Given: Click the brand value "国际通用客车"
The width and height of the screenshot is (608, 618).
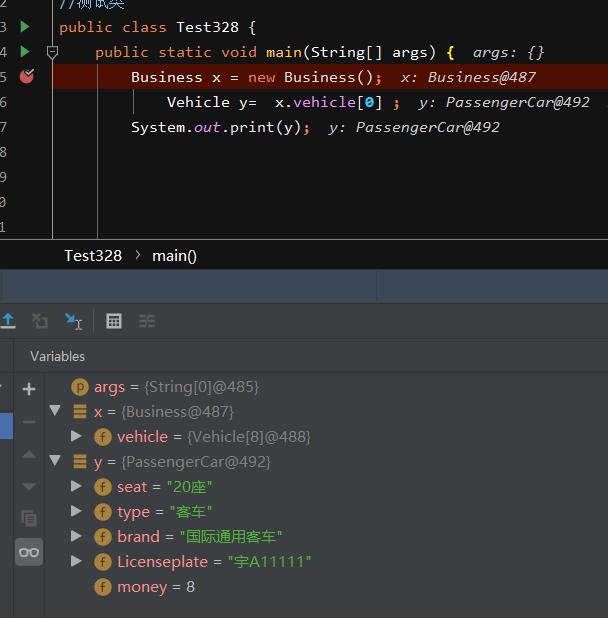Looking at the screenshot, I should 231,537.
